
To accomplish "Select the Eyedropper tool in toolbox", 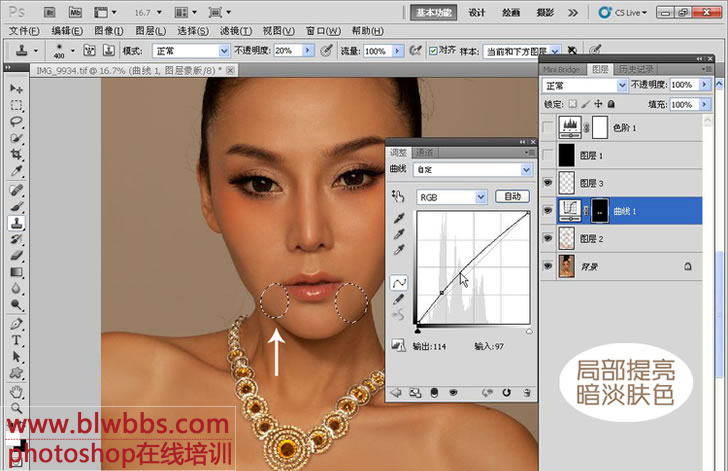I will pyautogui.click(x=16, y=170).
